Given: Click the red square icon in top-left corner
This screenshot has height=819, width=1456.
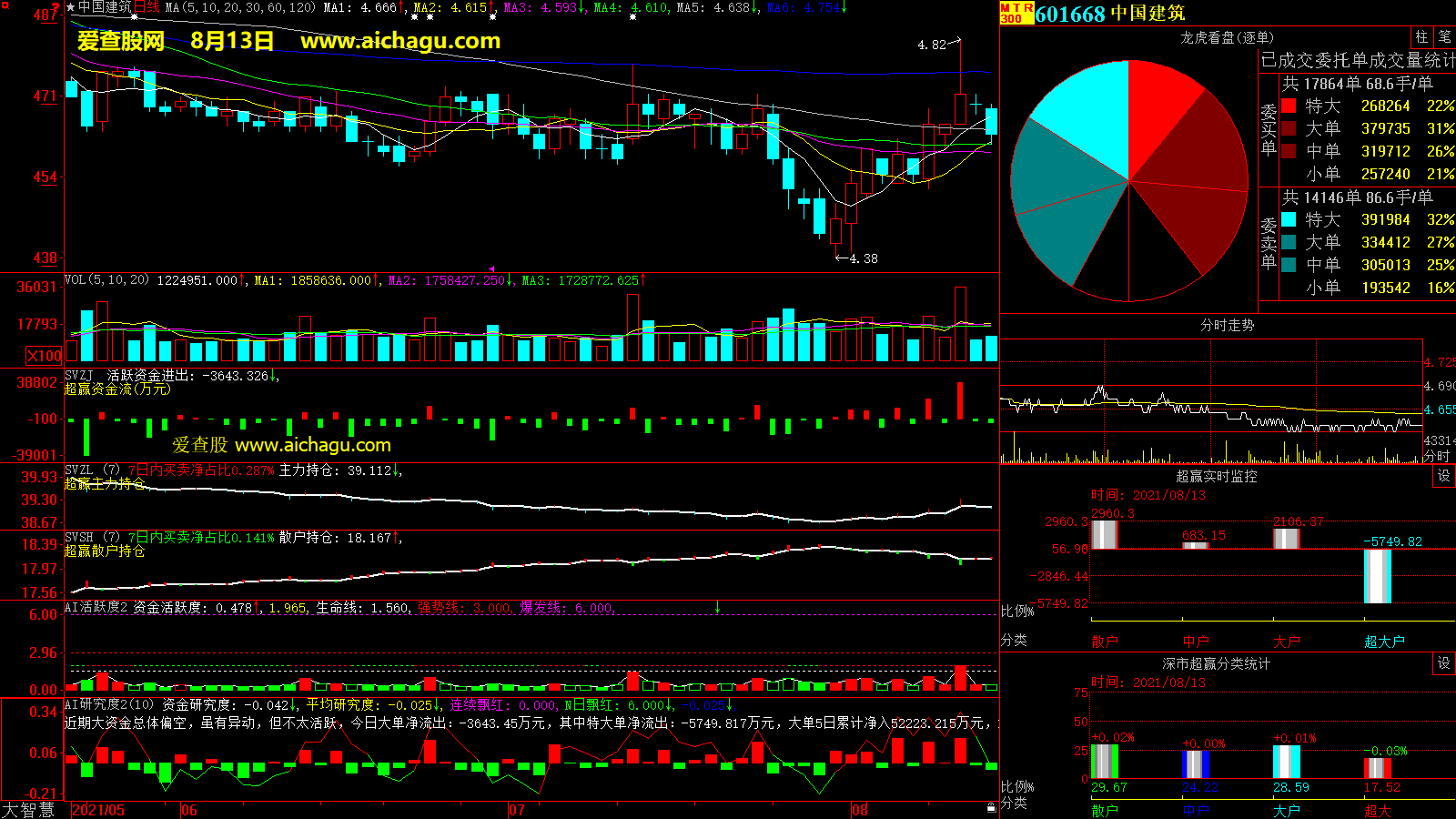Looking at the screenshot, I should (5, 5).
